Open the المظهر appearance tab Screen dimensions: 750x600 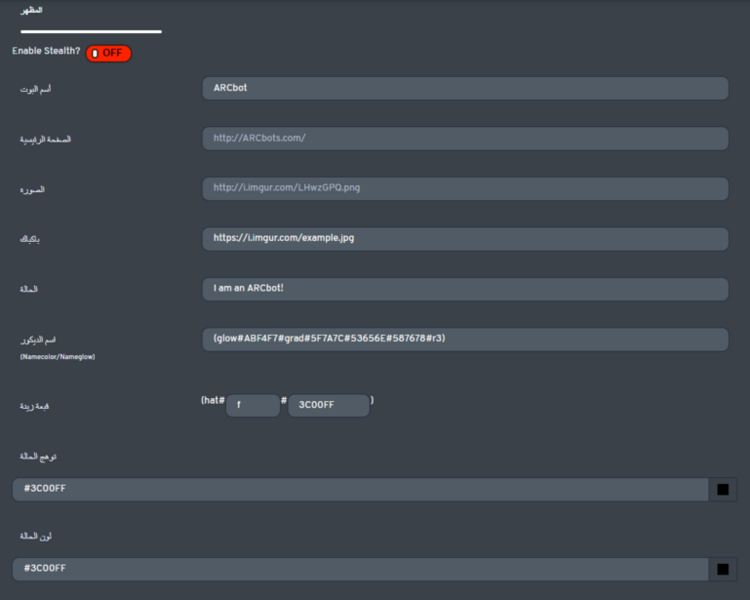[x=31, y=10]
